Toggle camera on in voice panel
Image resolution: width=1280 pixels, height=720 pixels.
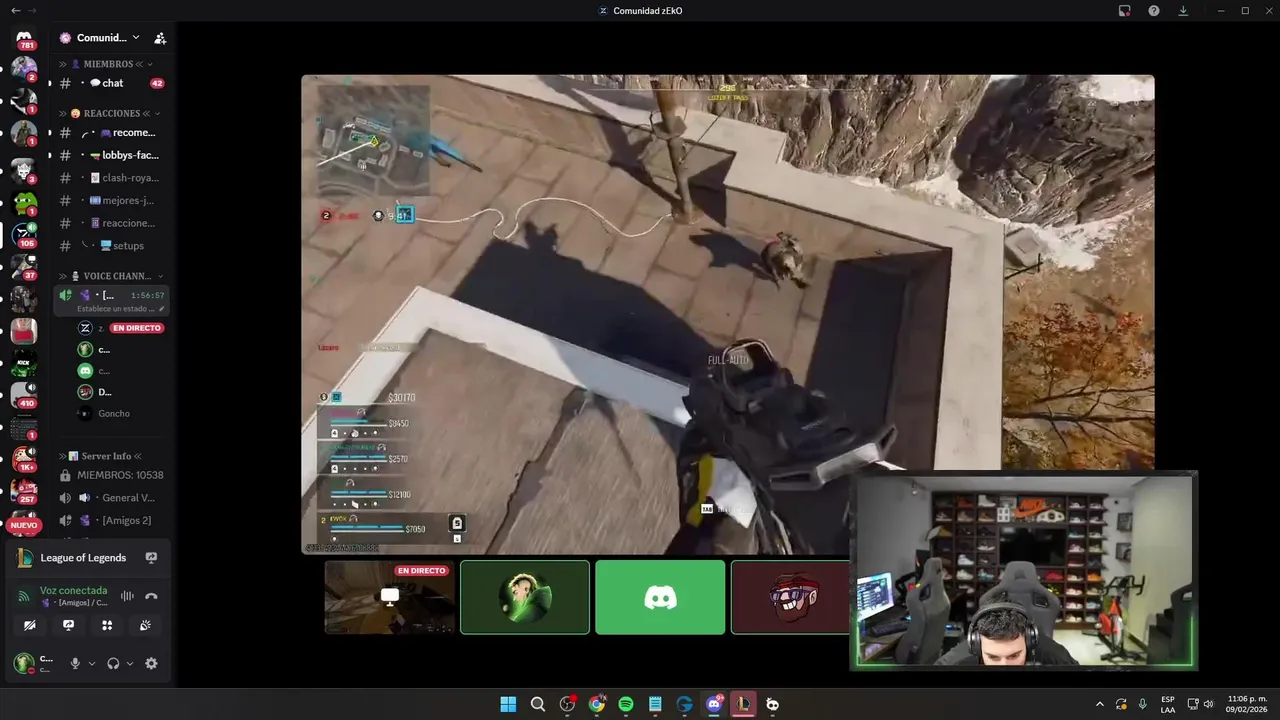(30, 625)
